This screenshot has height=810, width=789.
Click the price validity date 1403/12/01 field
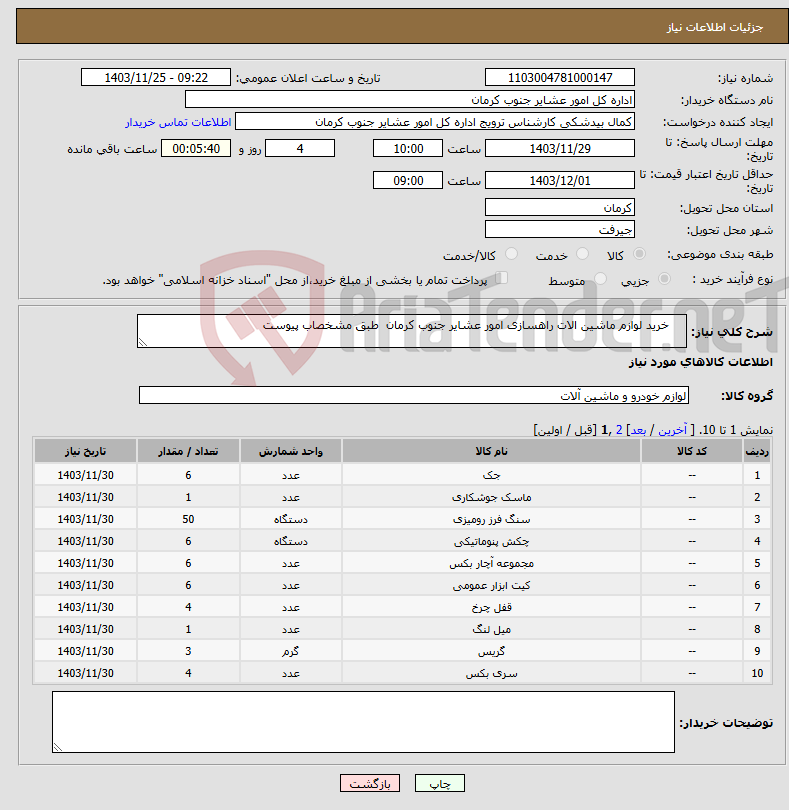coord(560,180)
